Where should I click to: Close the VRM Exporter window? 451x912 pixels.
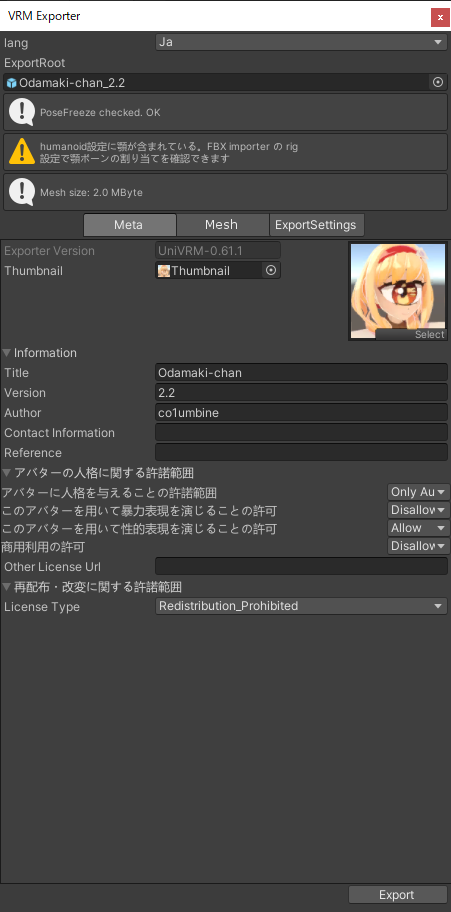tap(439, 17)
